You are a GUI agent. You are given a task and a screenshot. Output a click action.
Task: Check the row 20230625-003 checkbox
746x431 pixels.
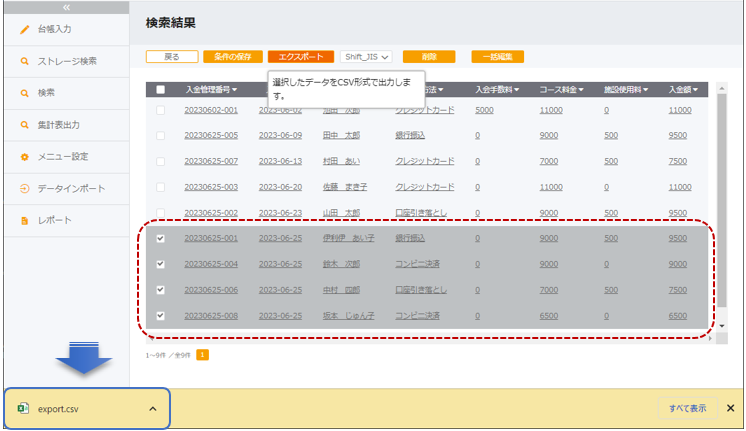coord(160,187)
